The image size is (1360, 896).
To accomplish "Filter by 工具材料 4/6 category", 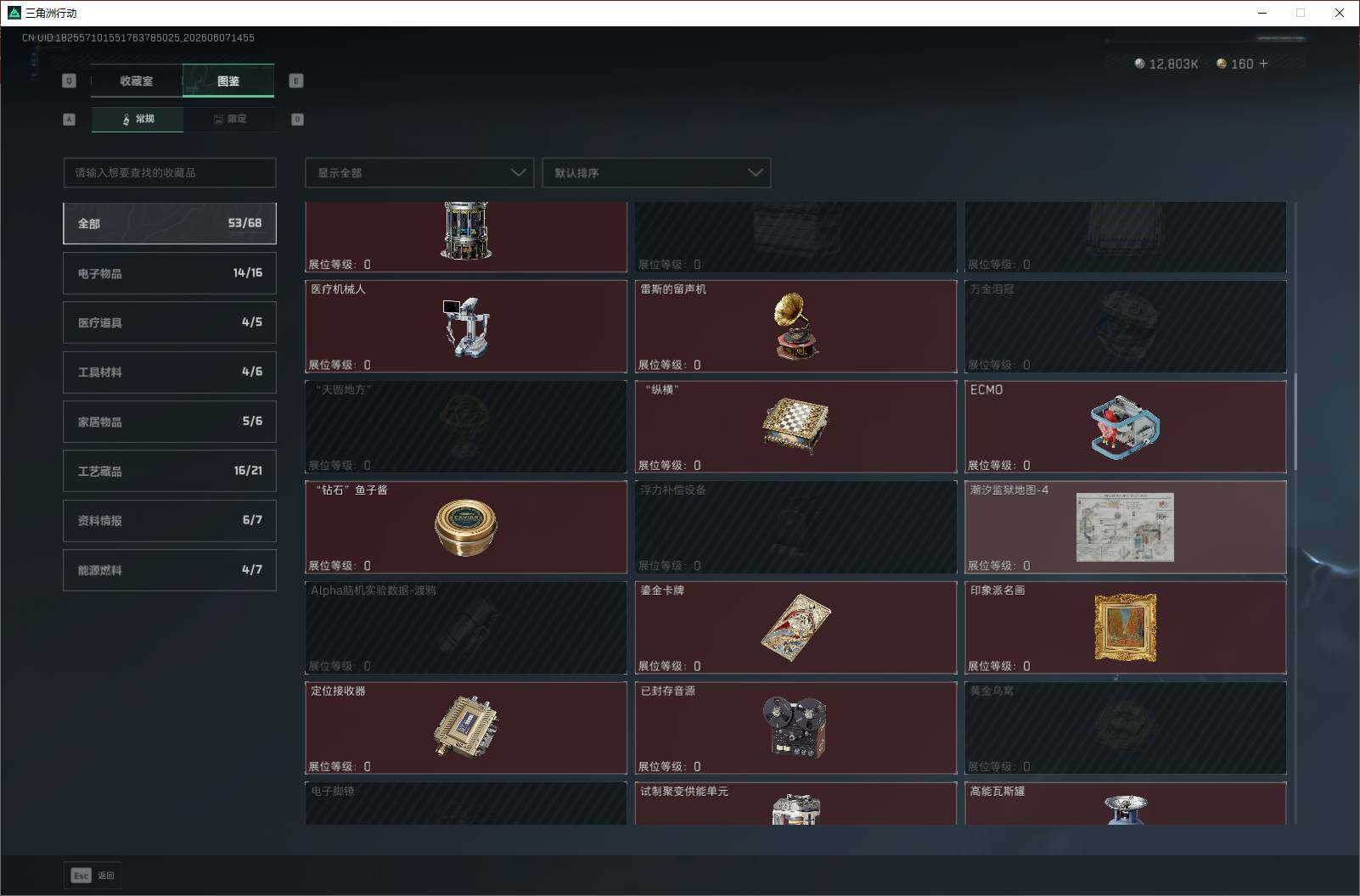I will tap(170, 372).
